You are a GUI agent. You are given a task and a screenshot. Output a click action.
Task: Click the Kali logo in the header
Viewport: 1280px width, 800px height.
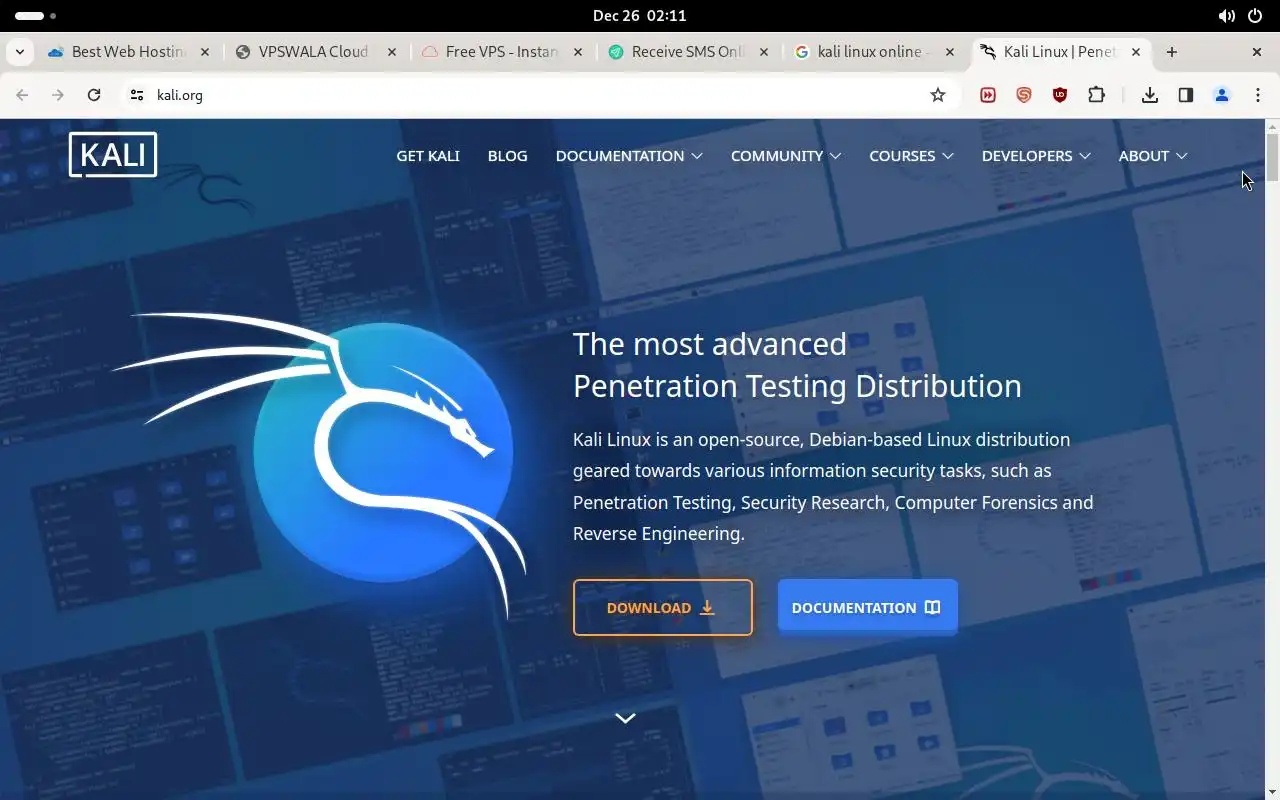[113, 155]
